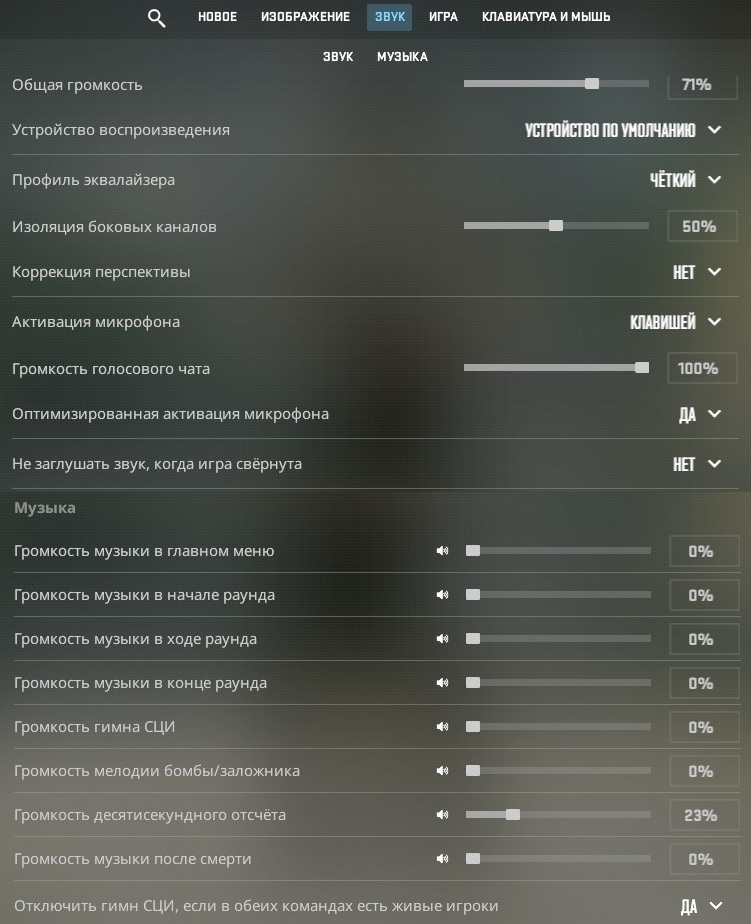Click the search magnifier icon
The height and width of the screenshot is (924, 751).
tap(156, 17)
